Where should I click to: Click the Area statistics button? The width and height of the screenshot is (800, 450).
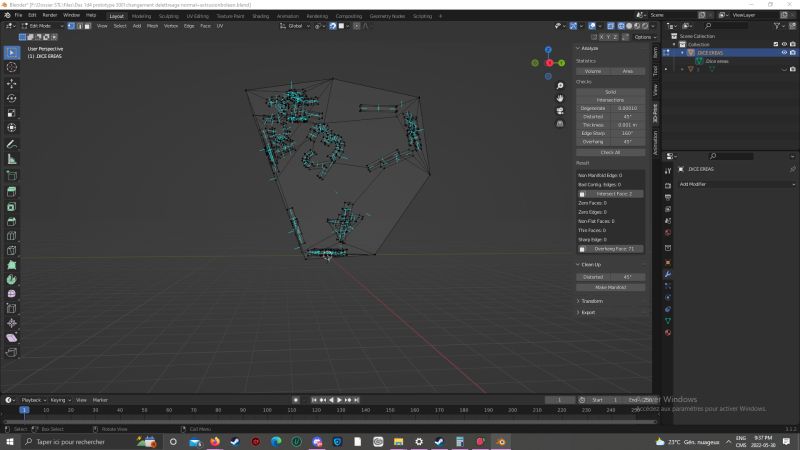pos(628,71)
